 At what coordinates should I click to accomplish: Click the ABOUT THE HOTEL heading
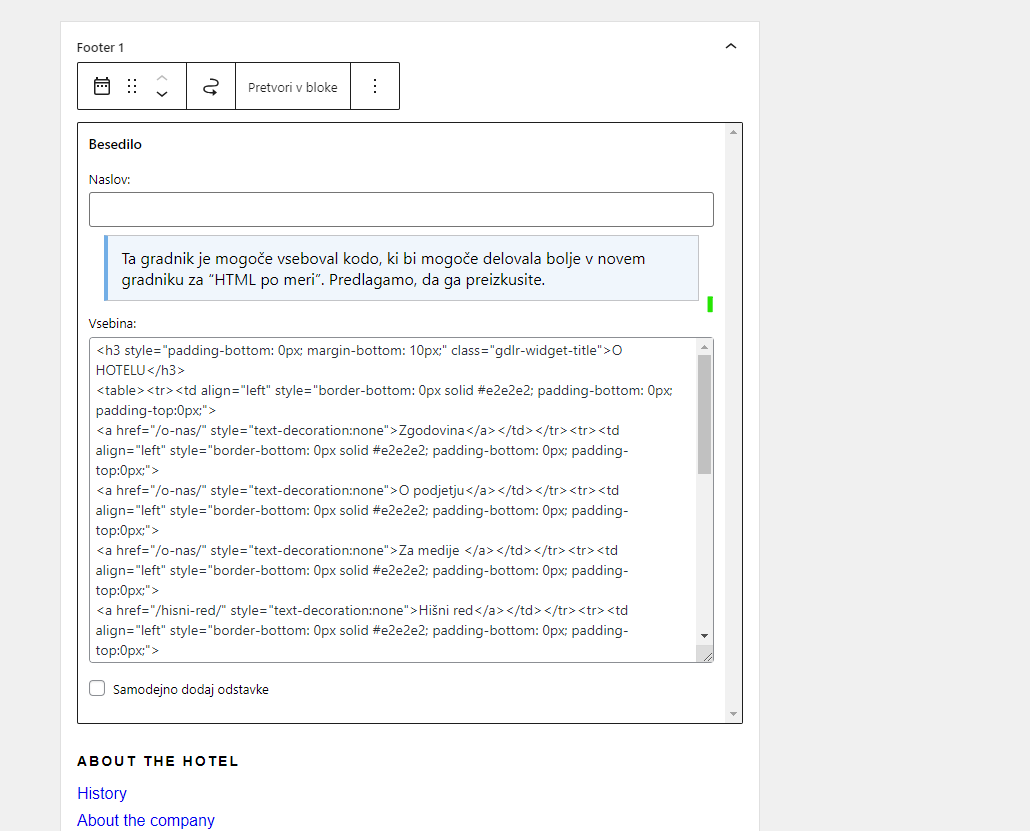click(x=158, y=761)
